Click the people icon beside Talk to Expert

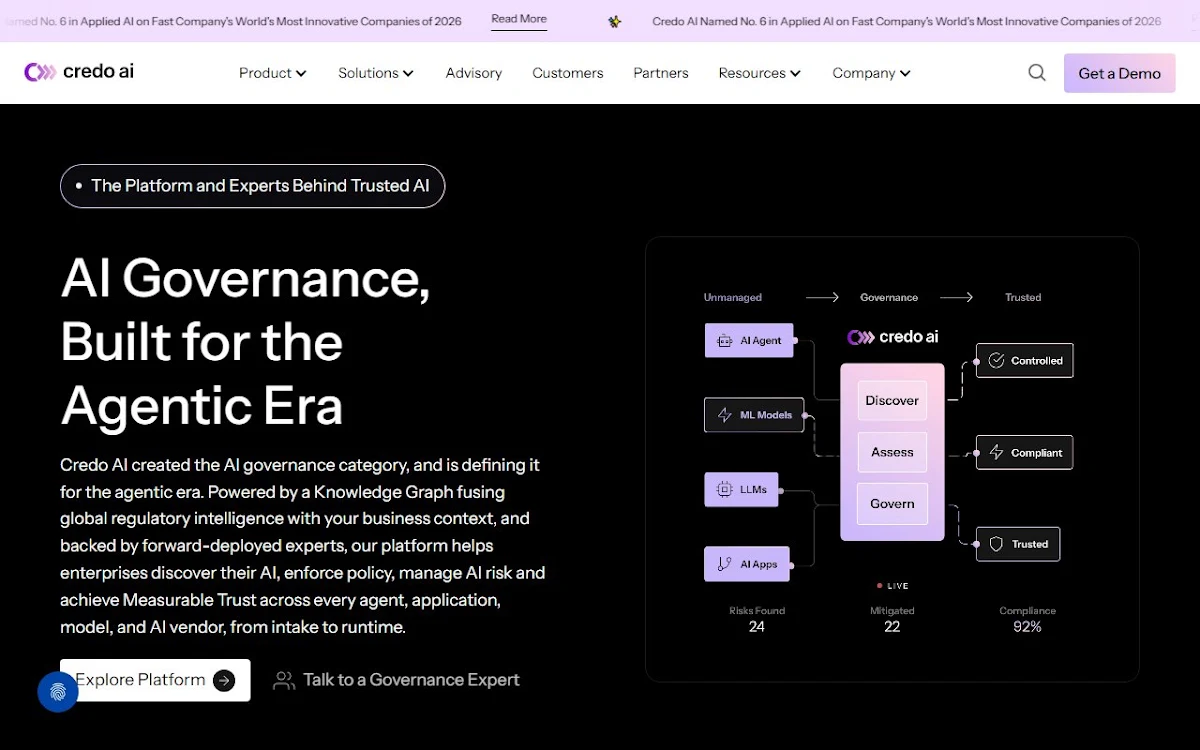(x=284, y=680)
